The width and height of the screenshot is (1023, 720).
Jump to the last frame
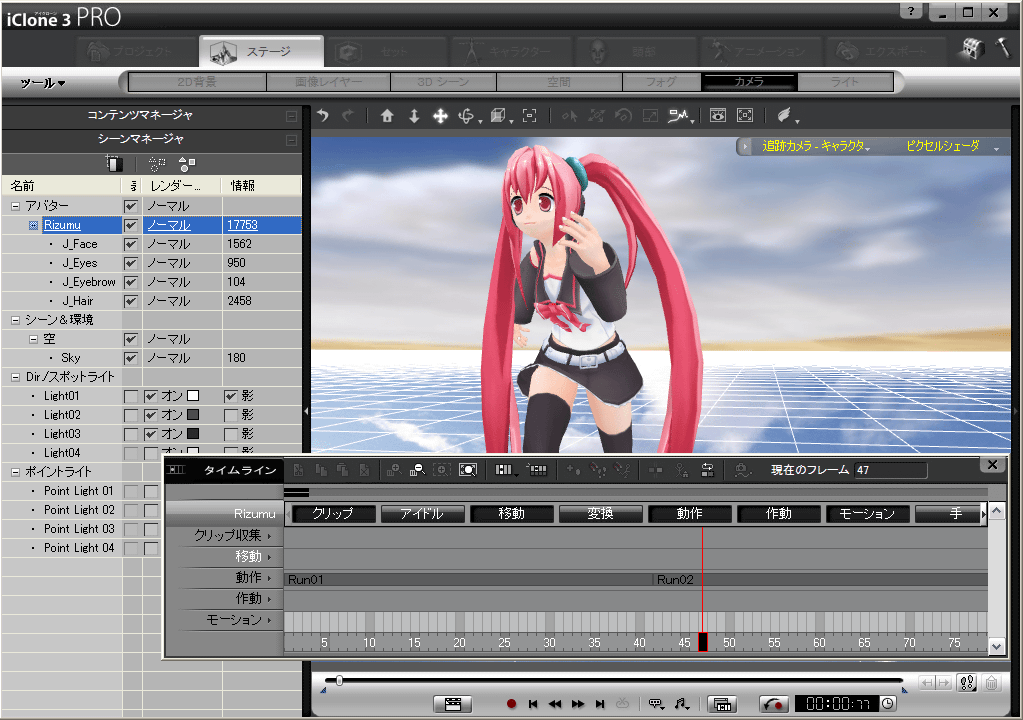600,704
